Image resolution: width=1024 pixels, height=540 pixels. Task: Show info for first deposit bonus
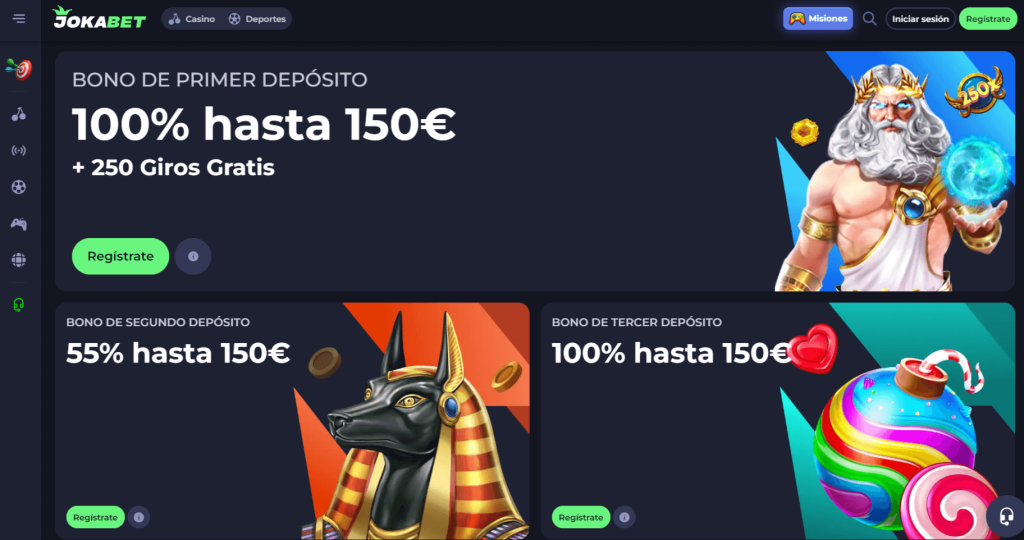coord(193,257)
